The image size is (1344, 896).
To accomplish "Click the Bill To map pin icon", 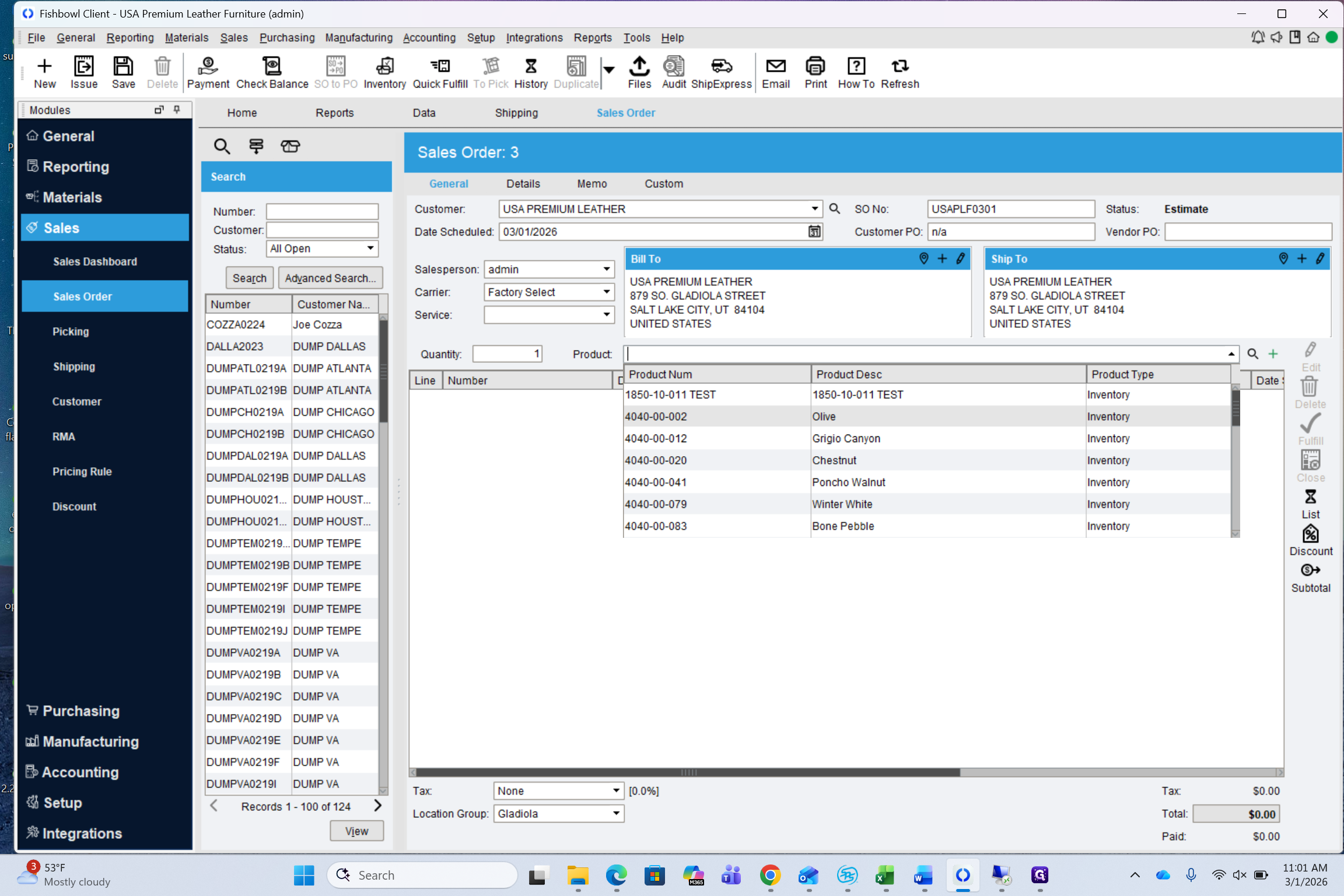I will point(923,258).
